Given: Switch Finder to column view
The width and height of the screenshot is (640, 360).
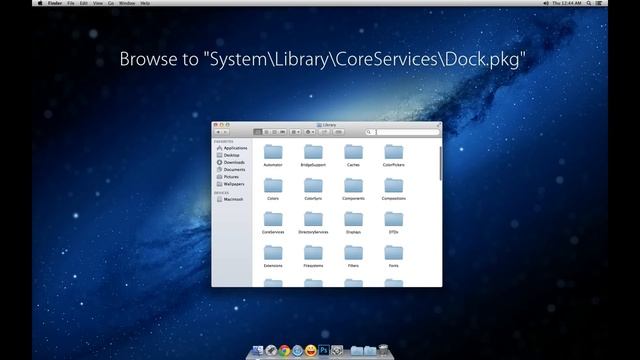Looking at the screenshot, I should point(274,132).
